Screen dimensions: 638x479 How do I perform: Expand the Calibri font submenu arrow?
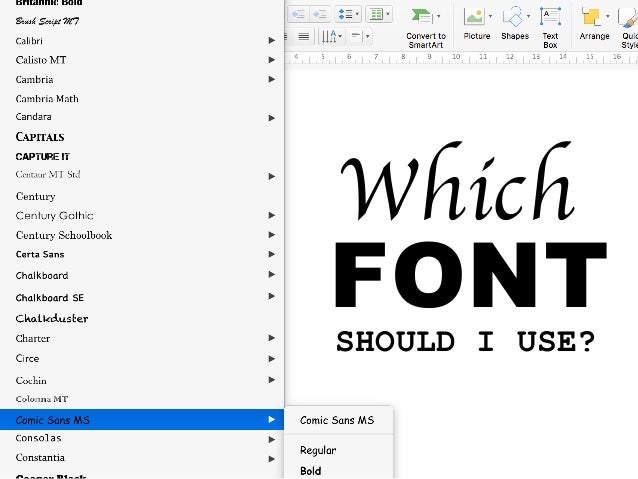point(271,41)
